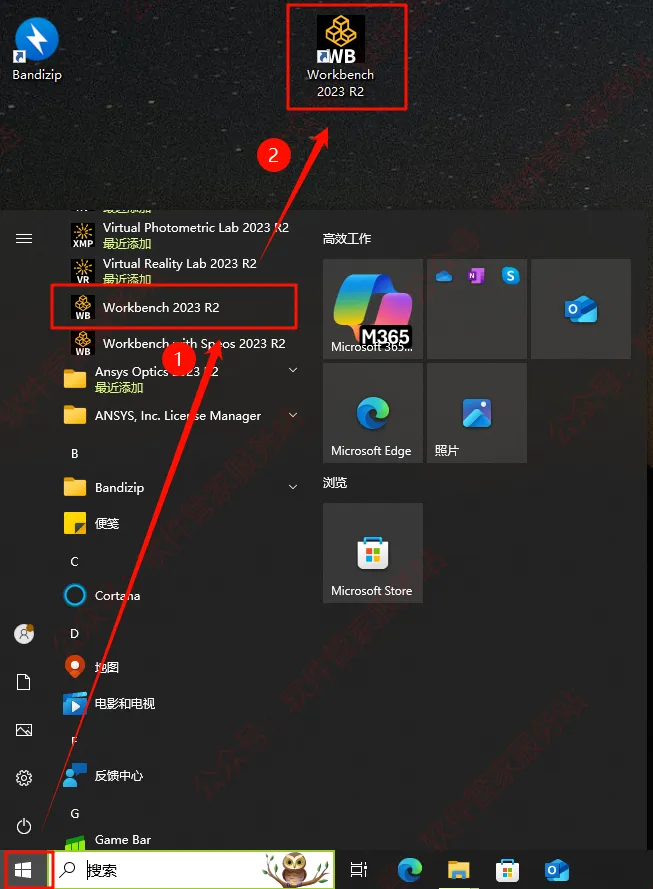Open the Workbench 2023 R2 desktop shortcut

pyautogui.click(x=341, y=57)
